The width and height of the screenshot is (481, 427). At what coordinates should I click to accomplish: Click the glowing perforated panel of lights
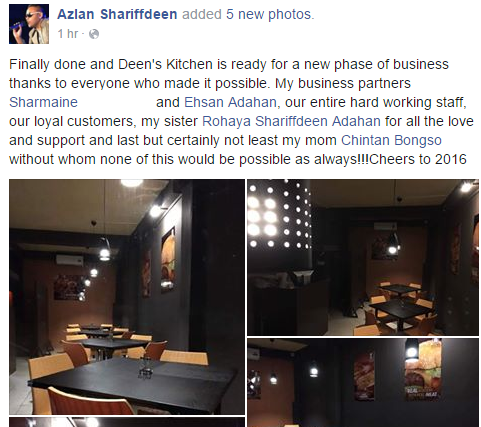(x=279, y=215)
